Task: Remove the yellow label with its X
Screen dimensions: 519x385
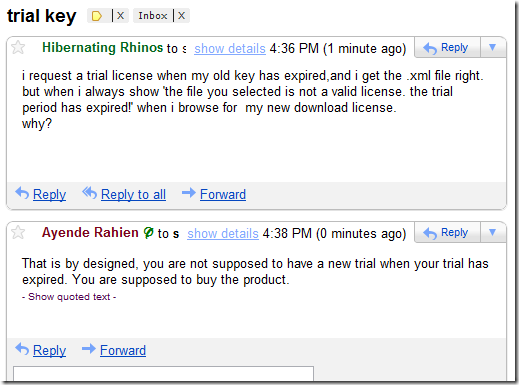Action: pyautogui.click(x=120, y=15)
